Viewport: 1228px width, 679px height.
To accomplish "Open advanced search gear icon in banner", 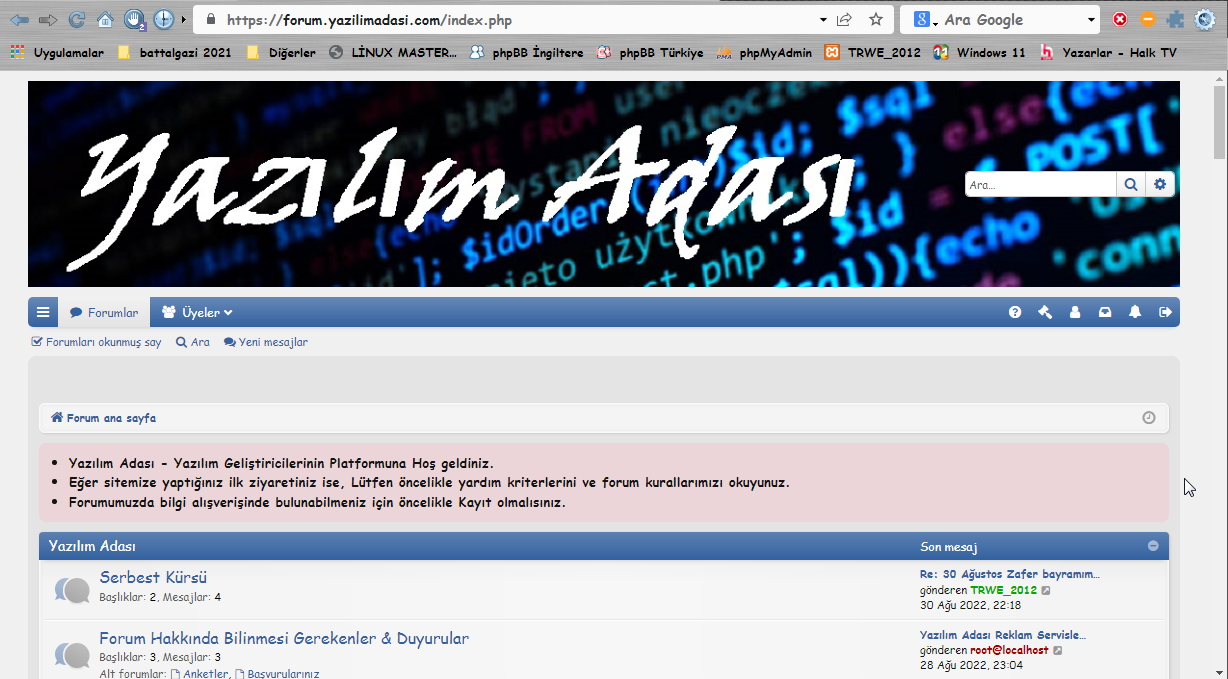I will (x=1160, y=185).
